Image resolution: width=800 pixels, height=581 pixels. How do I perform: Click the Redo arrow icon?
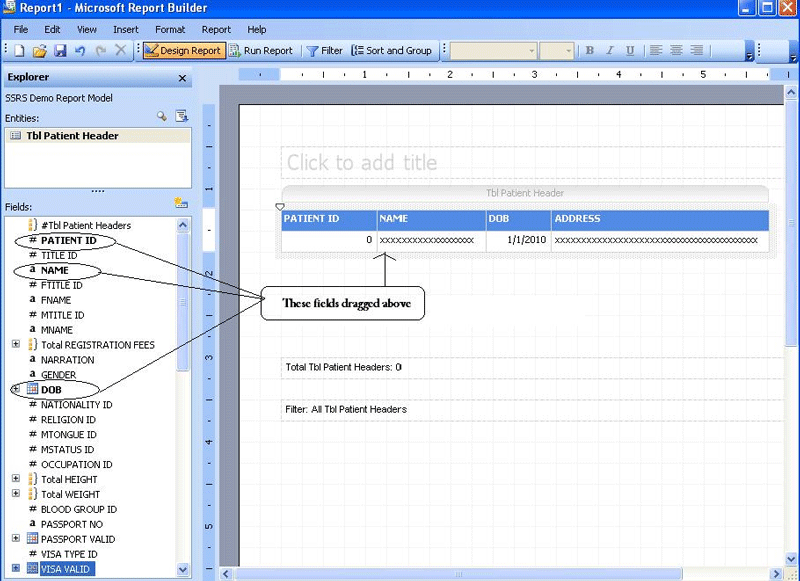point(101,50)
